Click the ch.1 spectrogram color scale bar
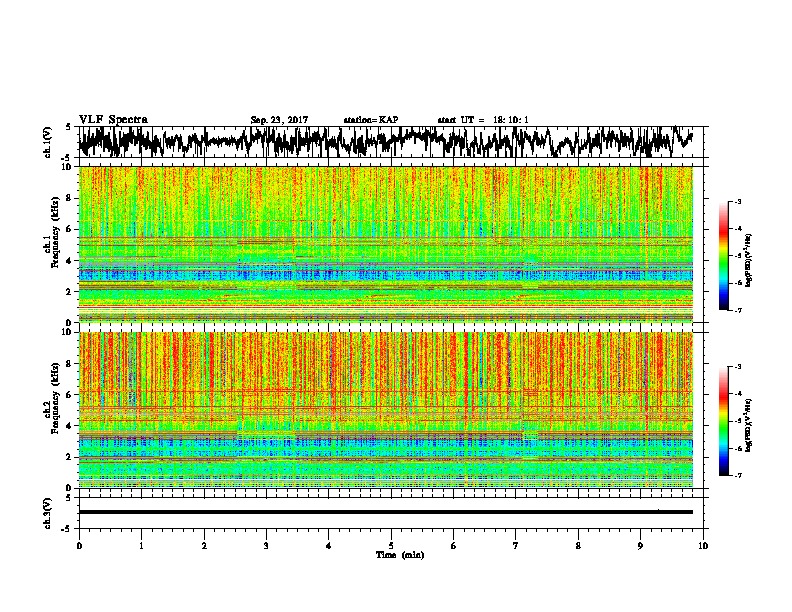This screenshot has height=612, width=792. click(723, 256)
